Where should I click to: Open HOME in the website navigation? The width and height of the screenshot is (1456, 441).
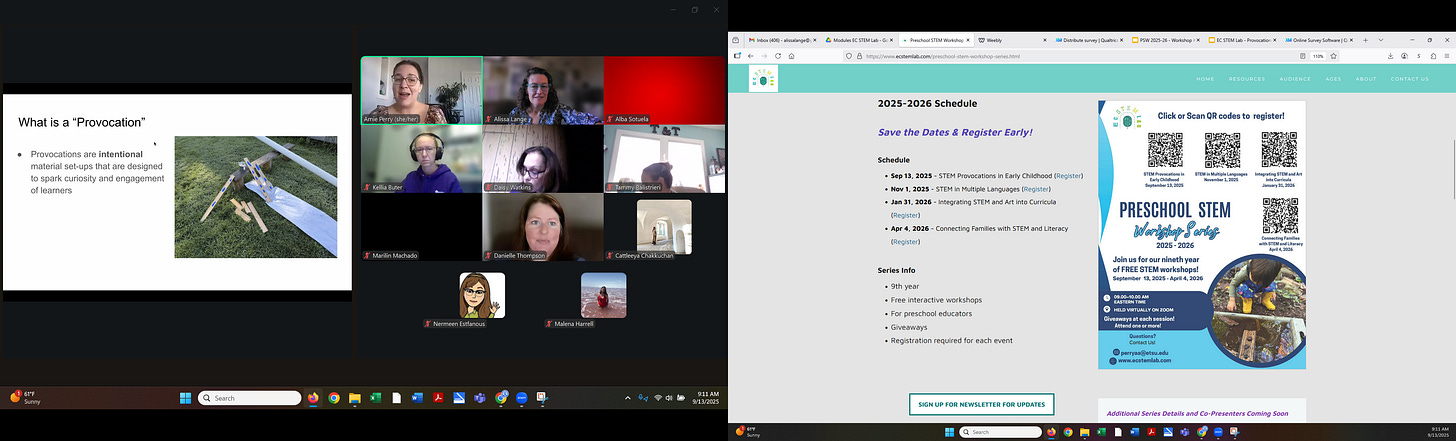click(1205, 79)
